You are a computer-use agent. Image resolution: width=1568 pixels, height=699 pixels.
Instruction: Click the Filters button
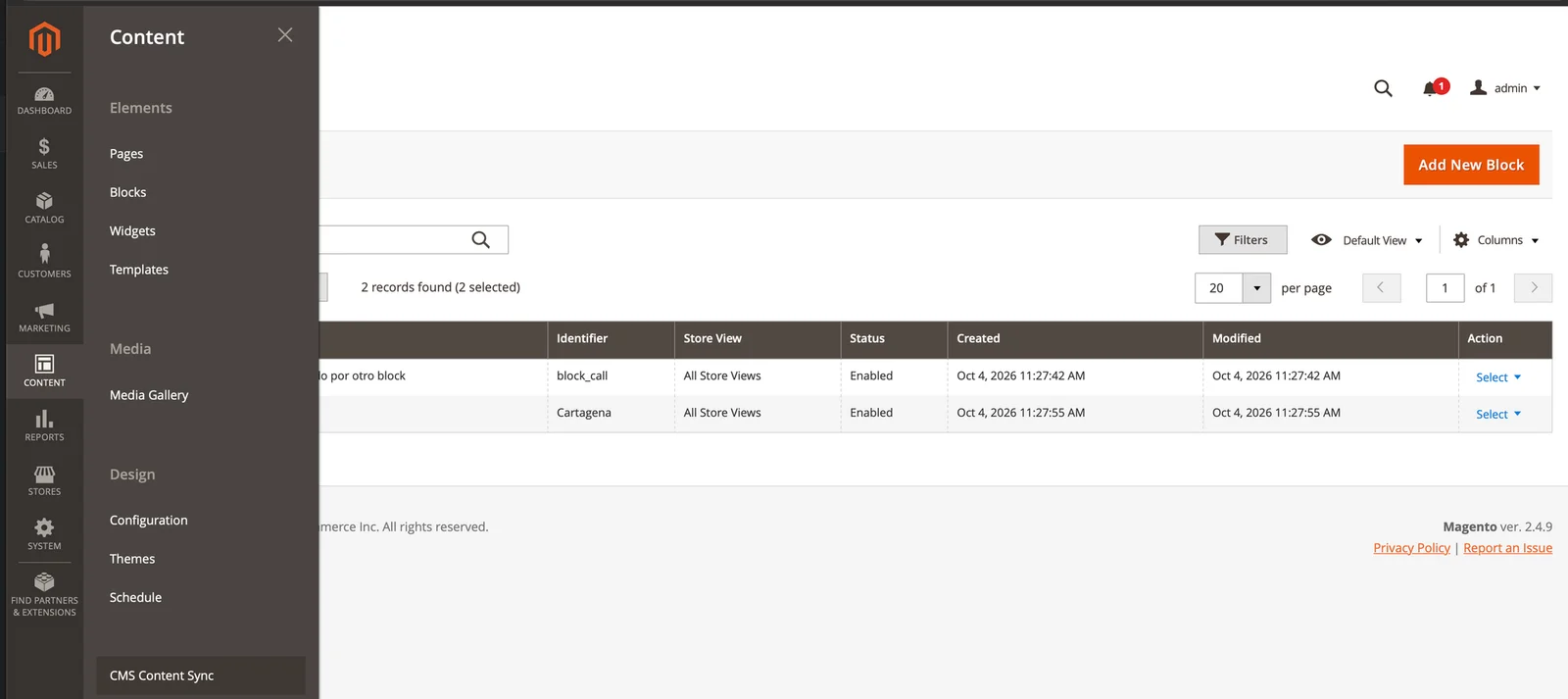tap(1243, 240)
